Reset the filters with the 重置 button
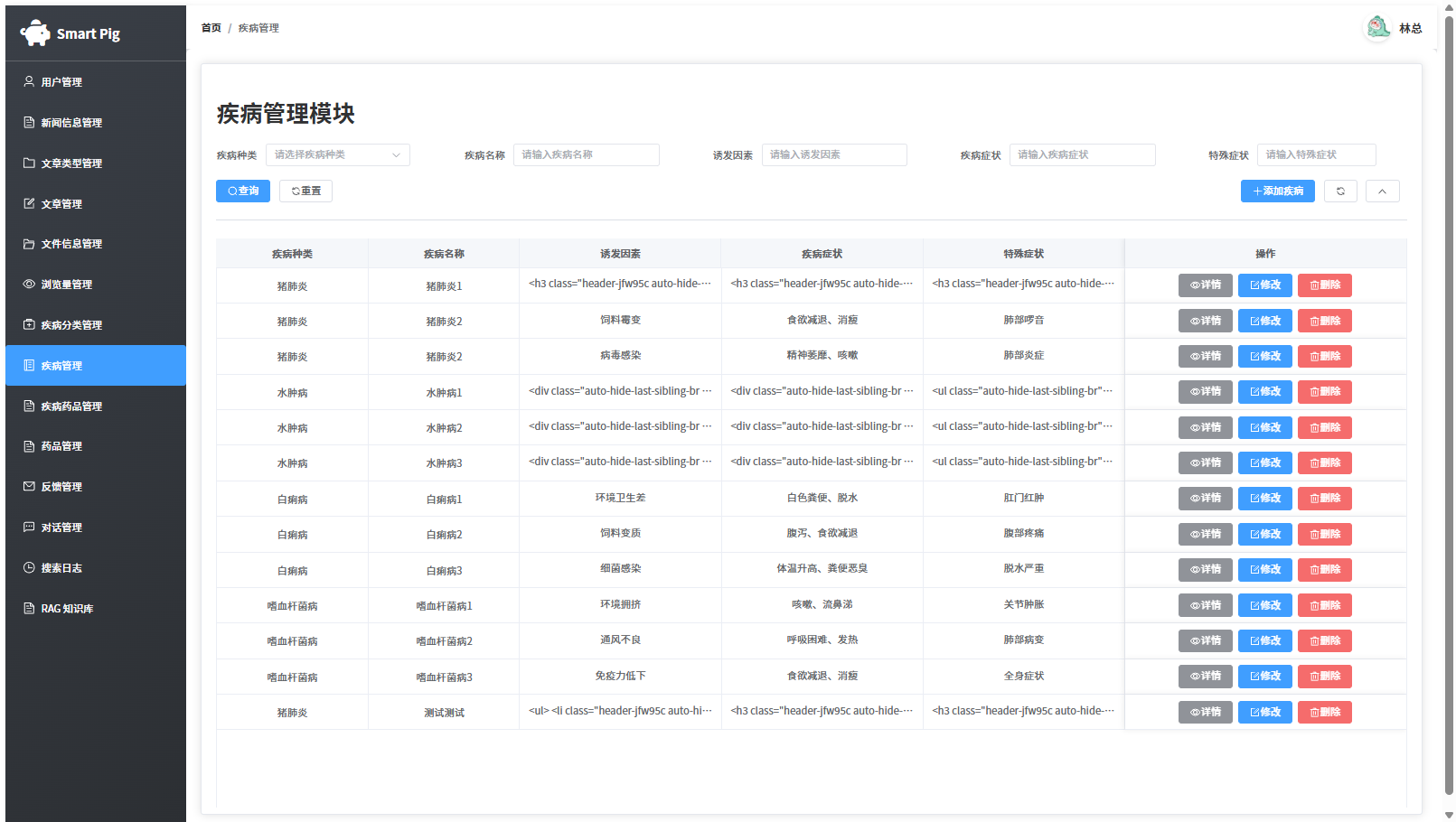1456x822 pixels. point(305,191)
